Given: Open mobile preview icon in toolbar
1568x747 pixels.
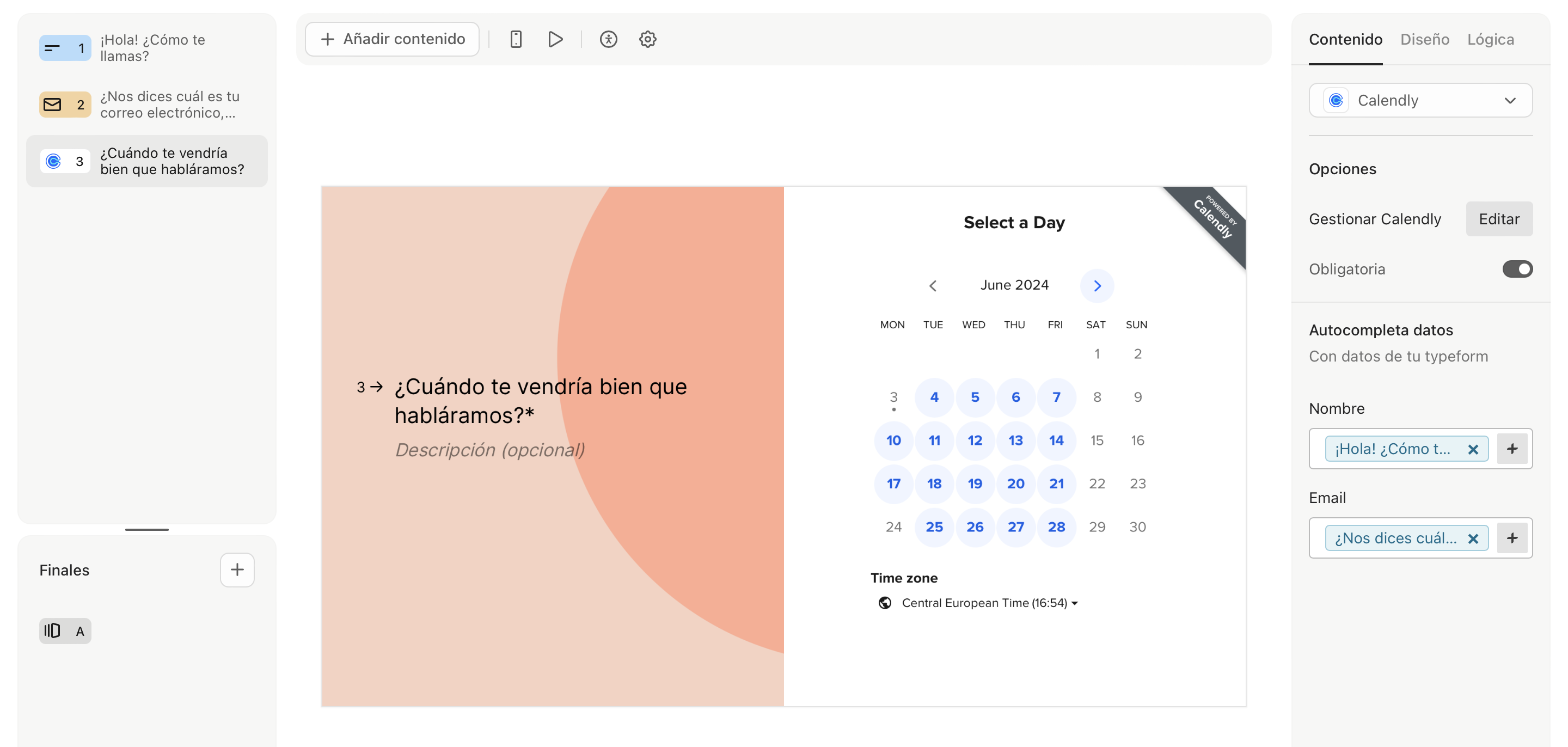Looking at the screenshot, I should (516, 39).
